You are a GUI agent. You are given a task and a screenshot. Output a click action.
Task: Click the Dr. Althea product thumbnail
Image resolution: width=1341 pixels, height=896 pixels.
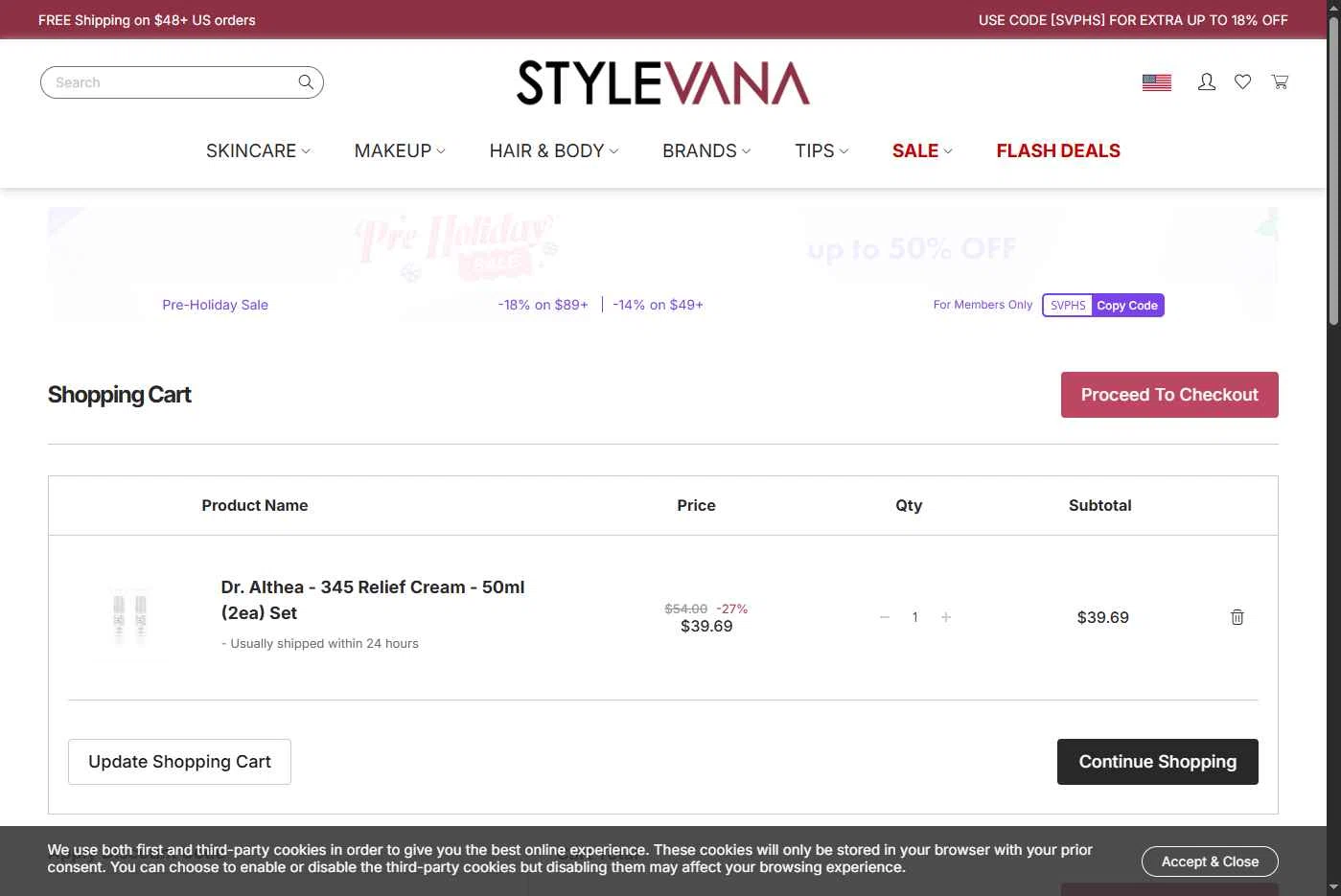pos(129,617)
